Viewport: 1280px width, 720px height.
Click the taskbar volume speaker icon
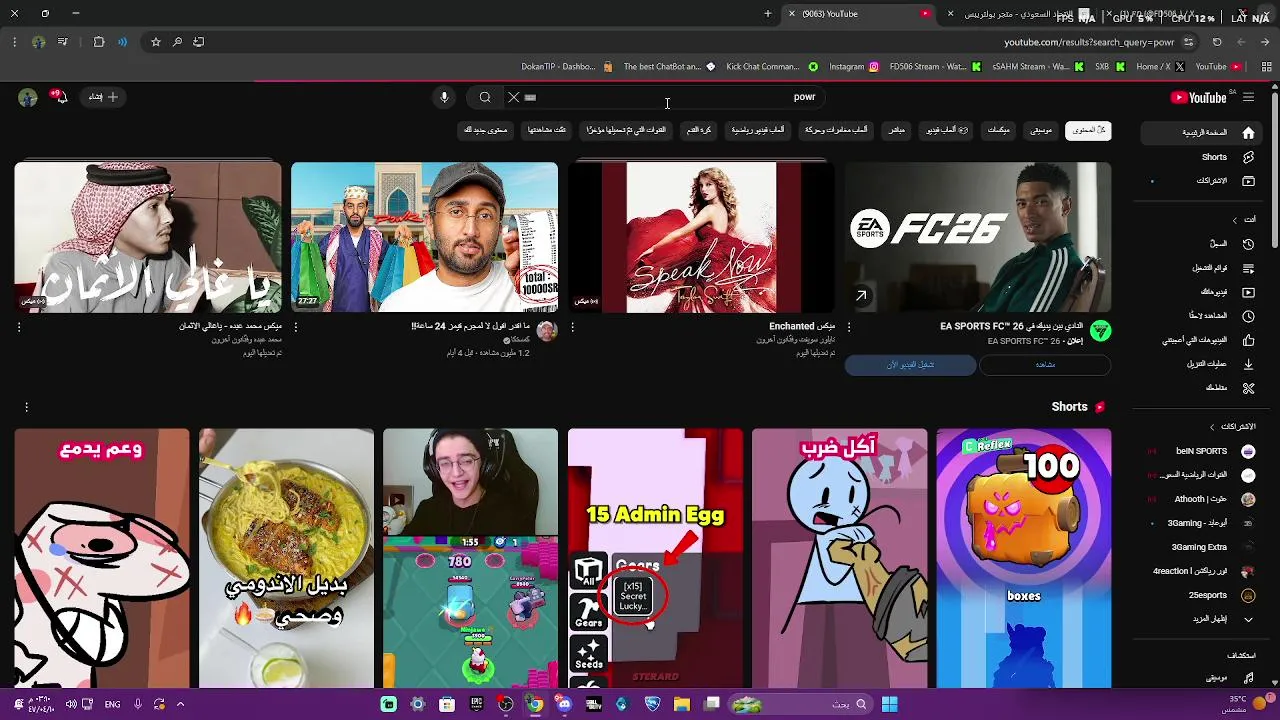[x=71, y=704]
